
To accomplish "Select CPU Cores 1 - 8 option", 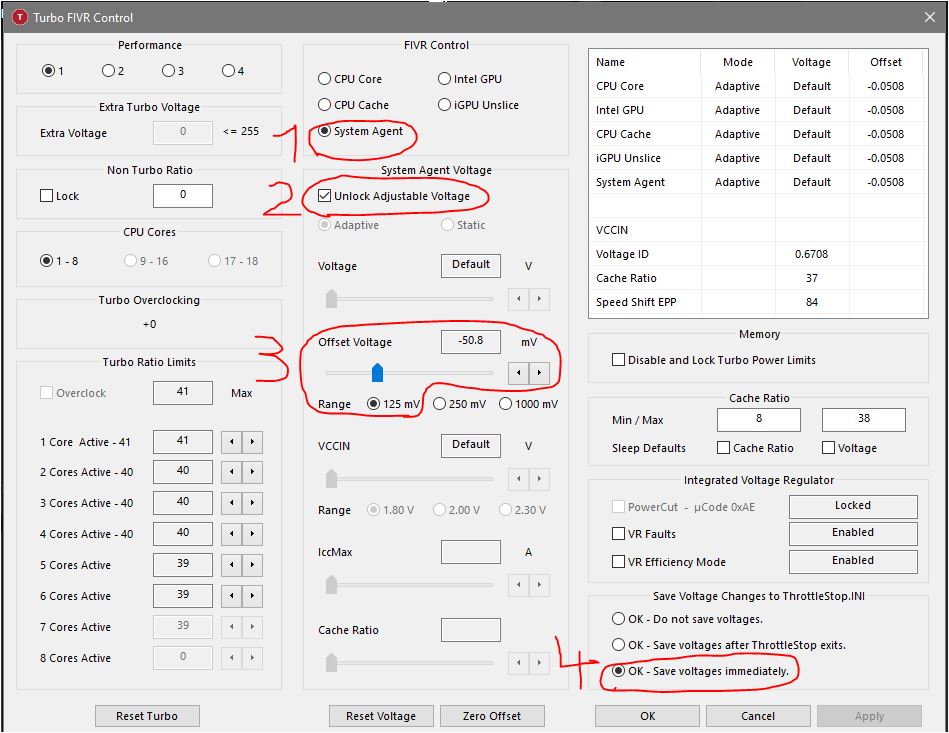I will tap(59, 261).
